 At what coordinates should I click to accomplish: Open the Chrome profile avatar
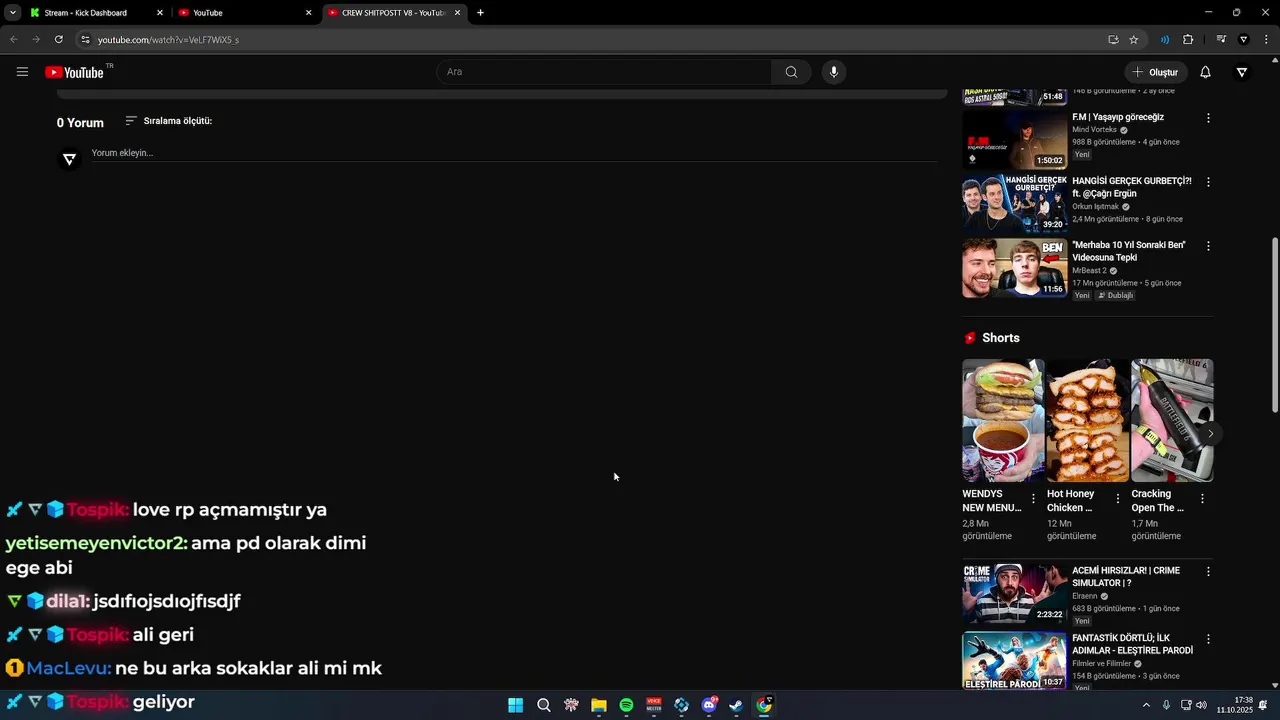[x=1243, y=39]
